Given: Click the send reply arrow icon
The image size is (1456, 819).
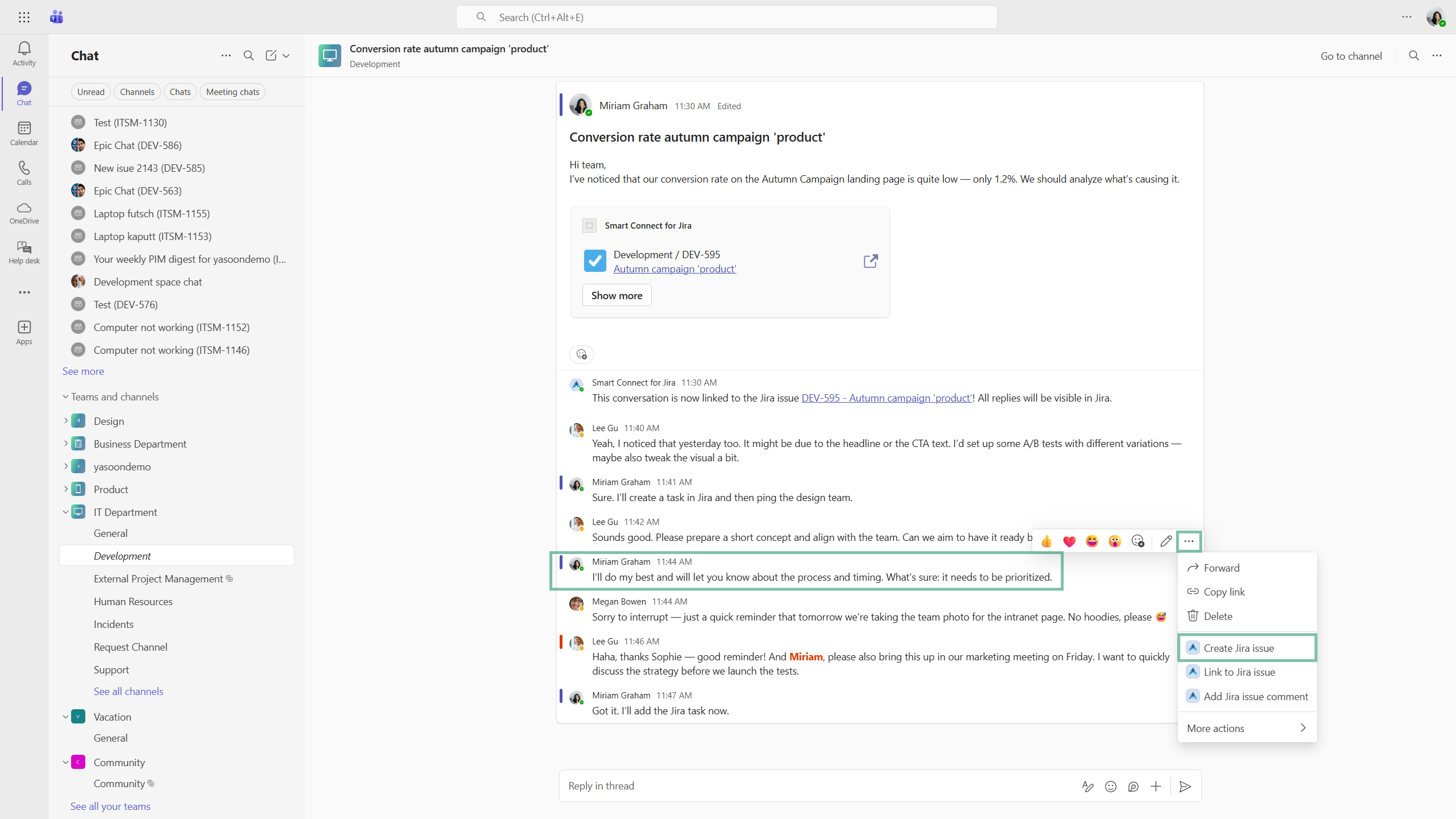Looking at the screenshot, I should [1185, 787].
